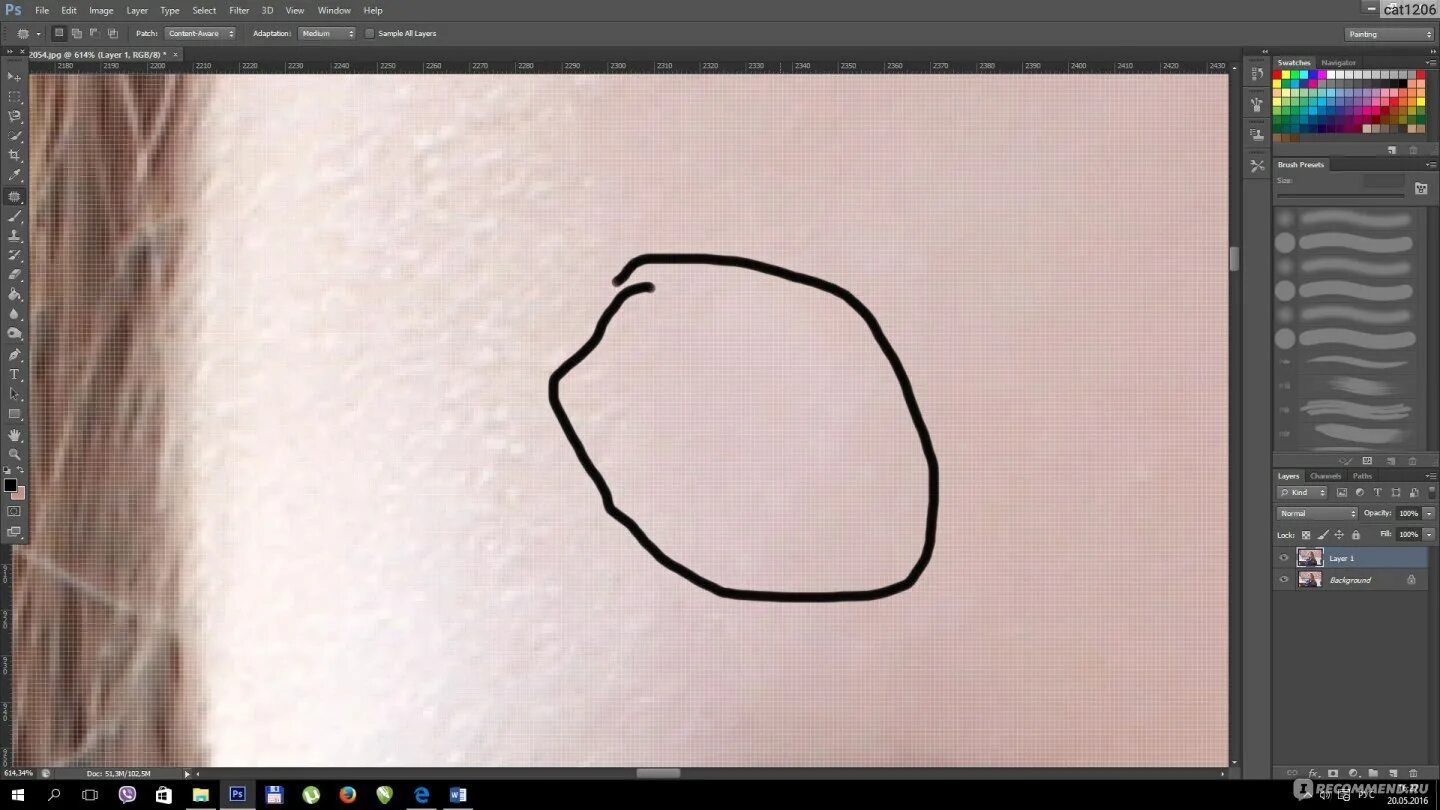Open Normal blend mode dropdown
The image size is (1440, 810).
[1317, 513]
